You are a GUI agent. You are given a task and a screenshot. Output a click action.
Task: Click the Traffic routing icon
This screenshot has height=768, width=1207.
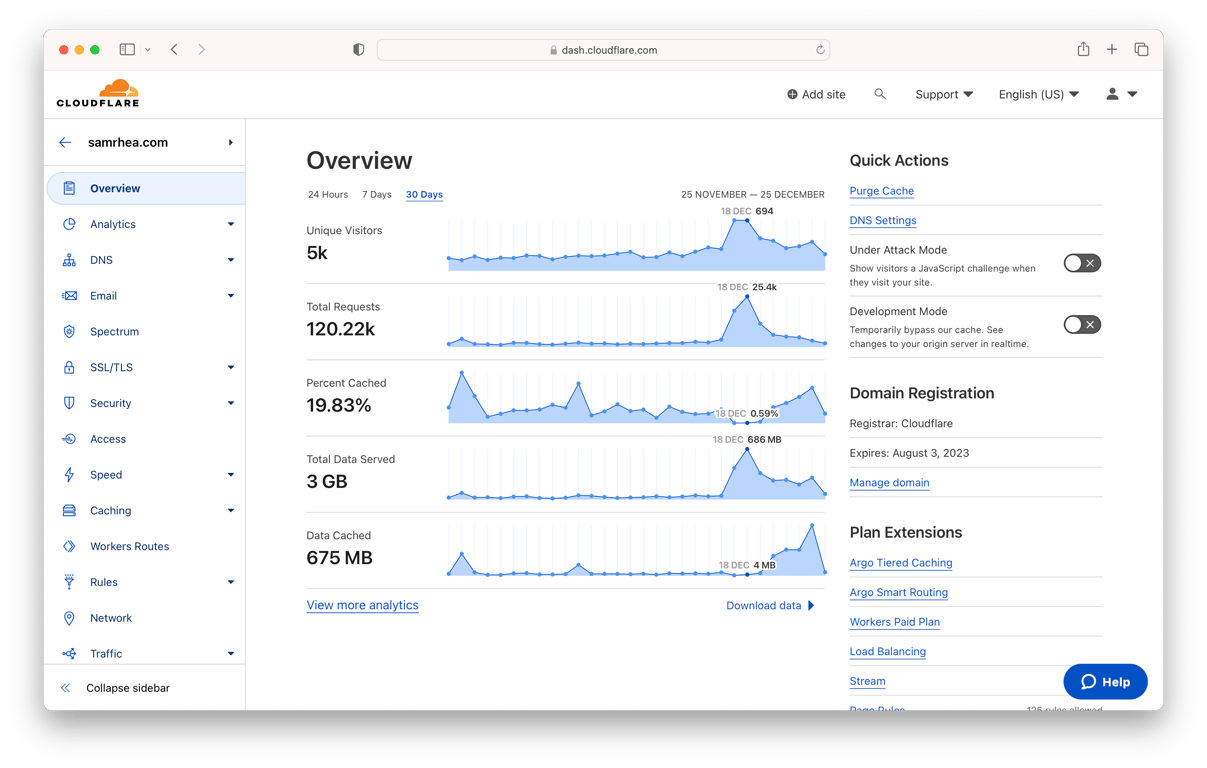click(69, 654)
